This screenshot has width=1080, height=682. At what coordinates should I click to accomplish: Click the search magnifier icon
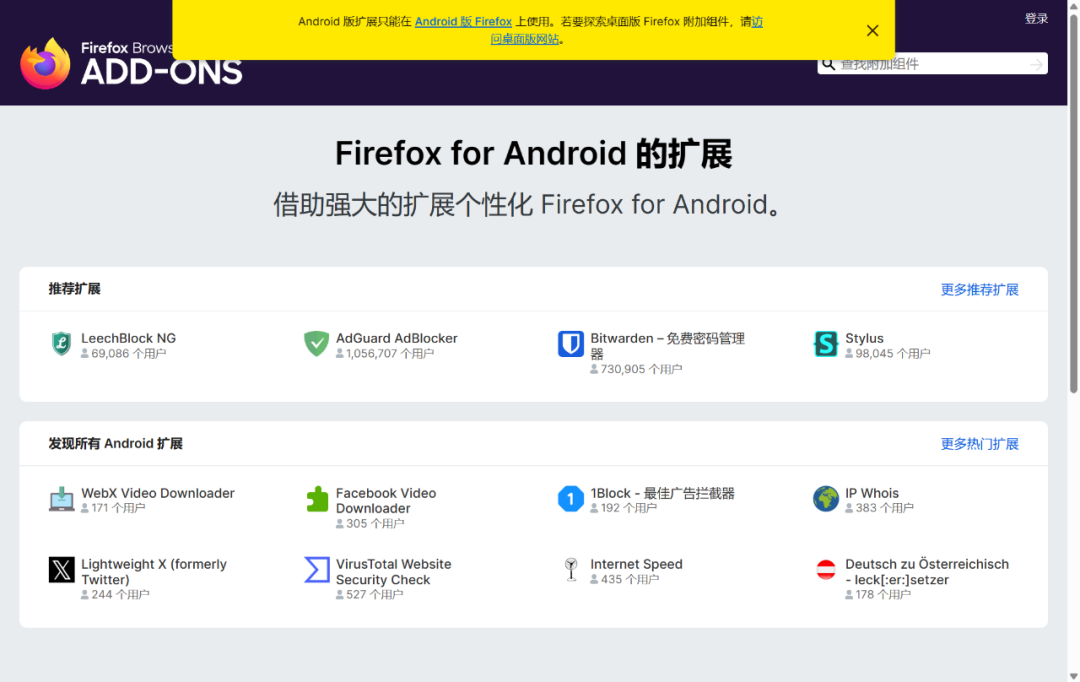pos(829,64)
